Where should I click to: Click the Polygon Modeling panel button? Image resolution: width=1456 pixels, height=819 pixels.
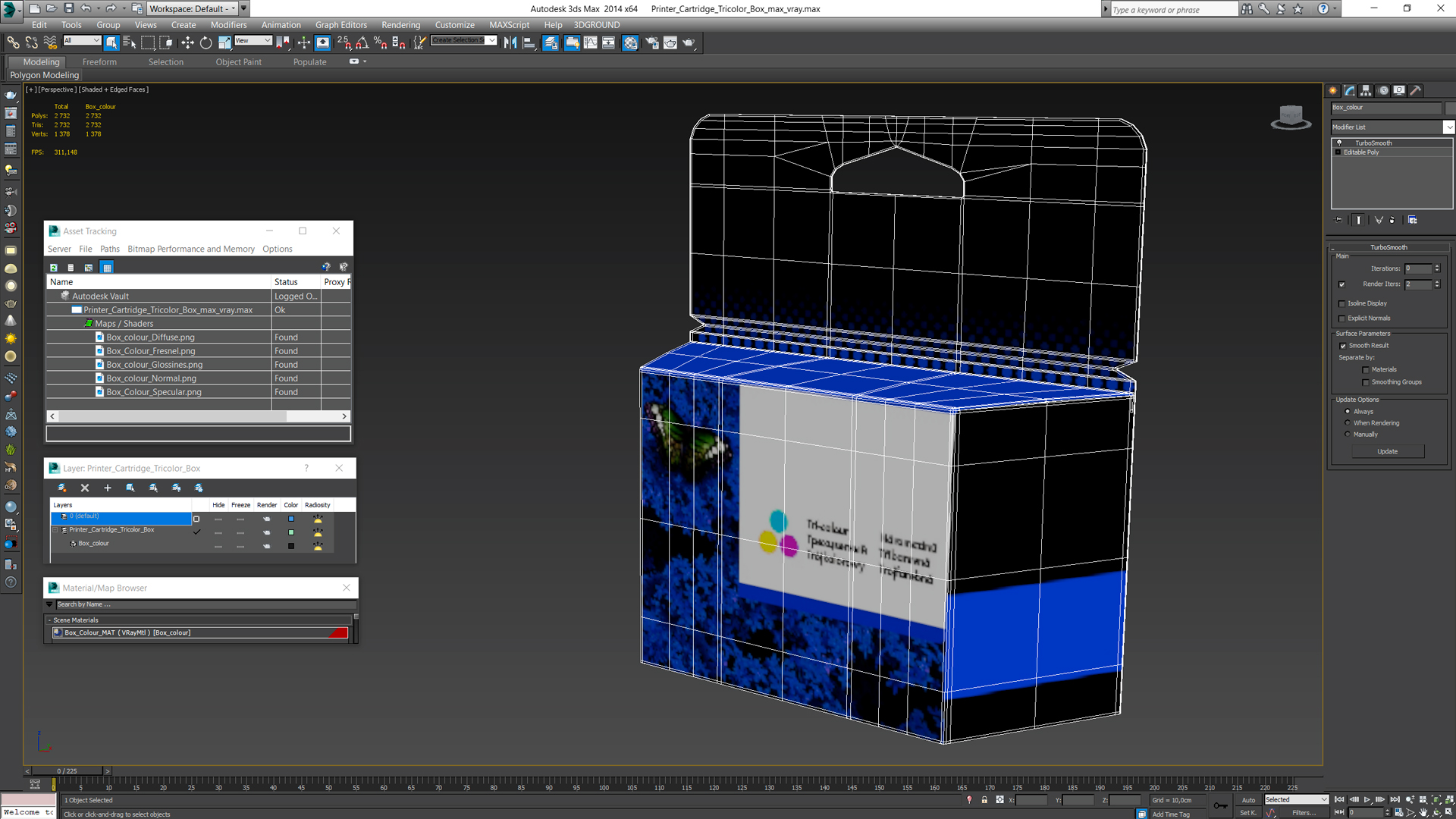pyautogui.click(x=45, y=75)
